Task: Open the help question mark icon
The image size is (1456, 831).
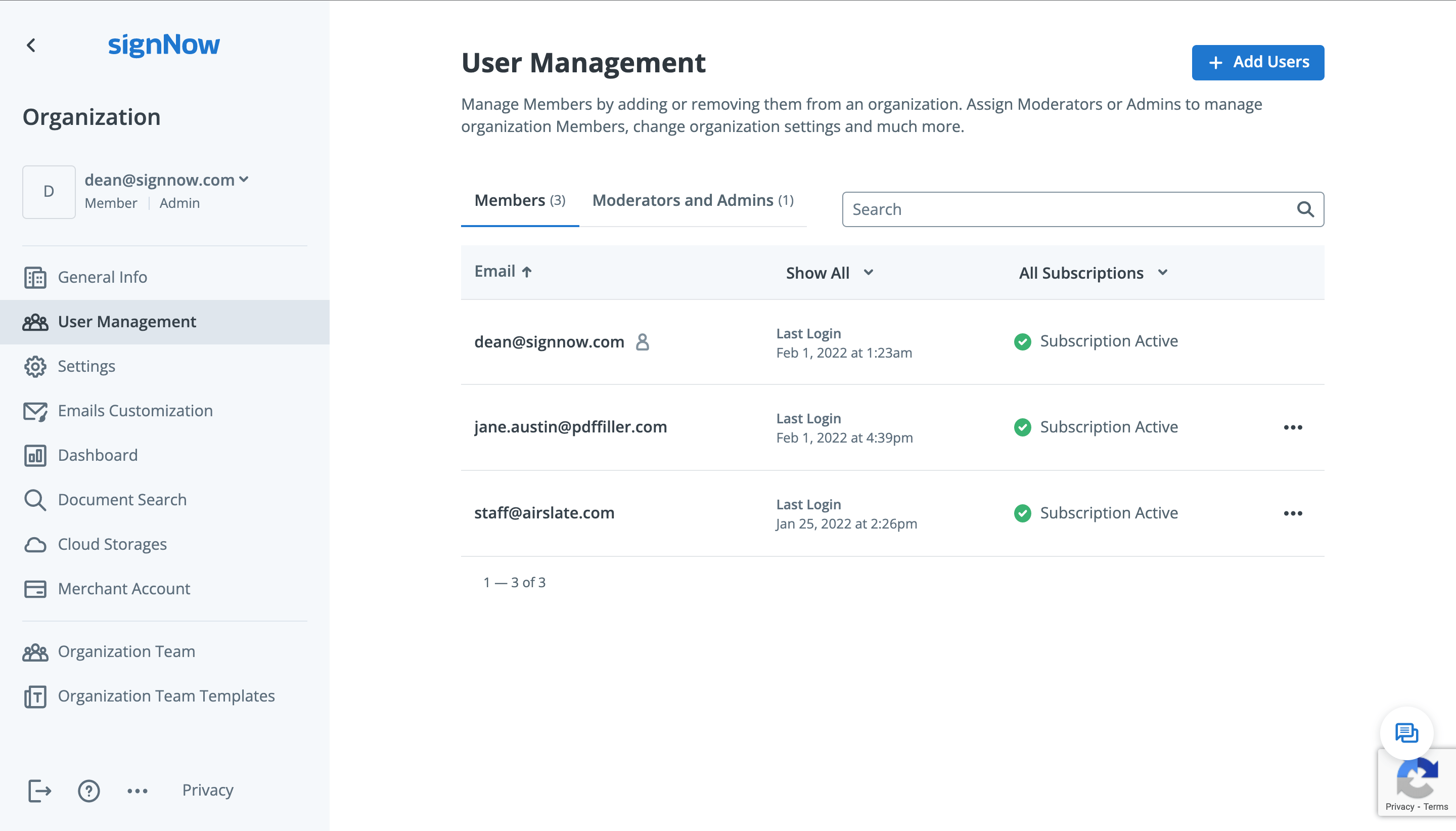Action: coord(88,791)
